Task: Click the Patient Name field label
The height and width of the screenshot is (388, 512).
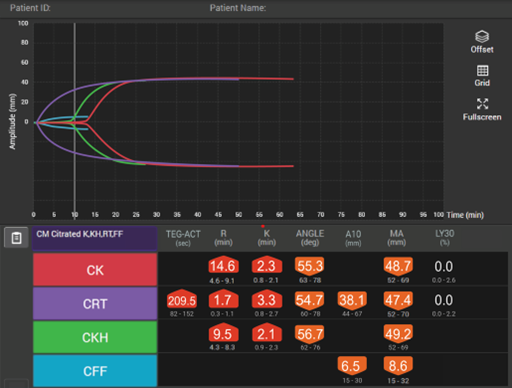Action: coord(238,8)
